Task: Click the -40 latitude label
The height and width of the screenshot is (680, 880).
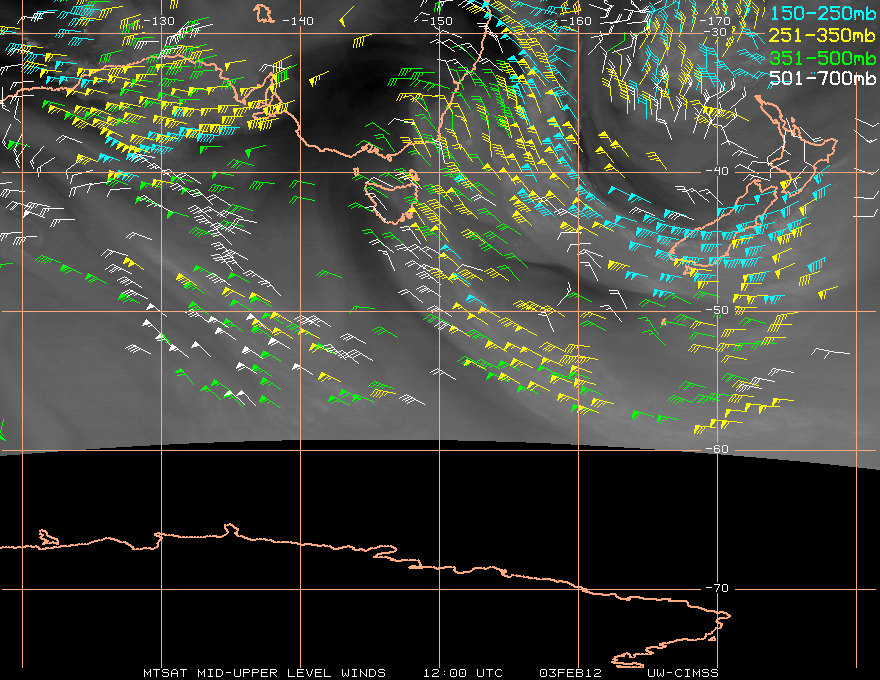Action: coord(717,171)
